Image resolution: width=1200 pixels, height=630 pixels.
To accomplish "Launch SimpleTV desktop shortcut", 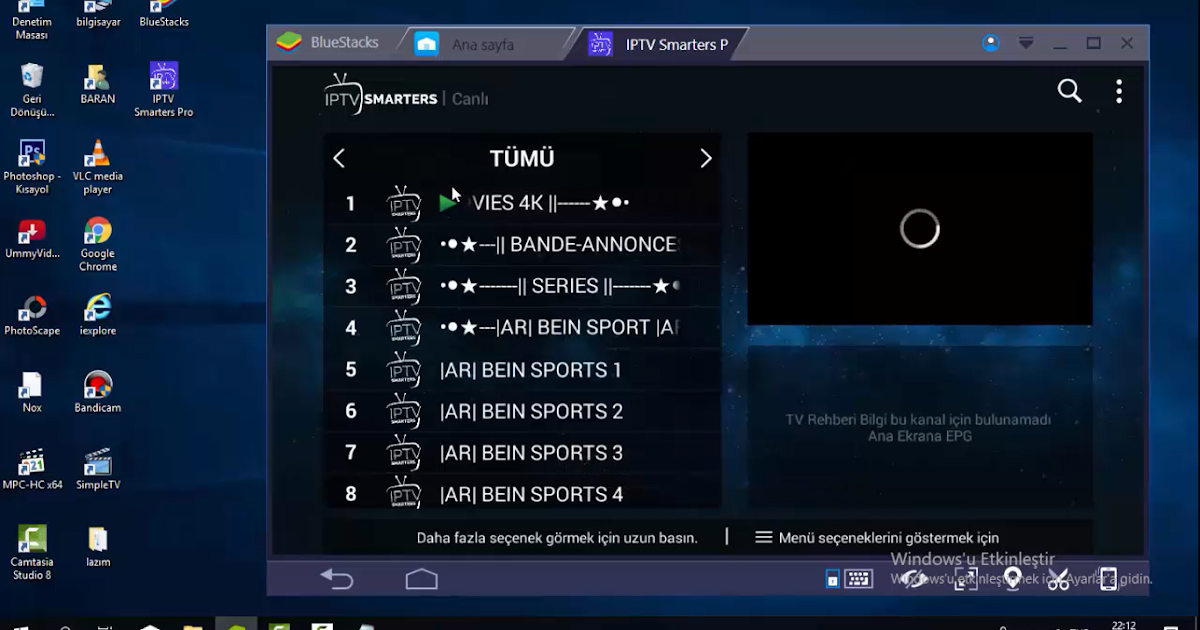I will coord(98,470).
